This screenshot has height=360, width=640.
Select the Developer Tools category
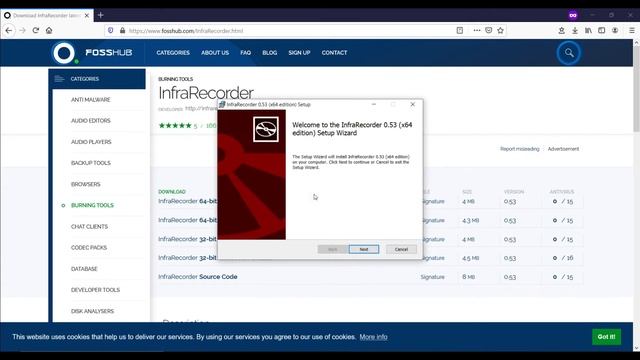(x=95, y=290)
